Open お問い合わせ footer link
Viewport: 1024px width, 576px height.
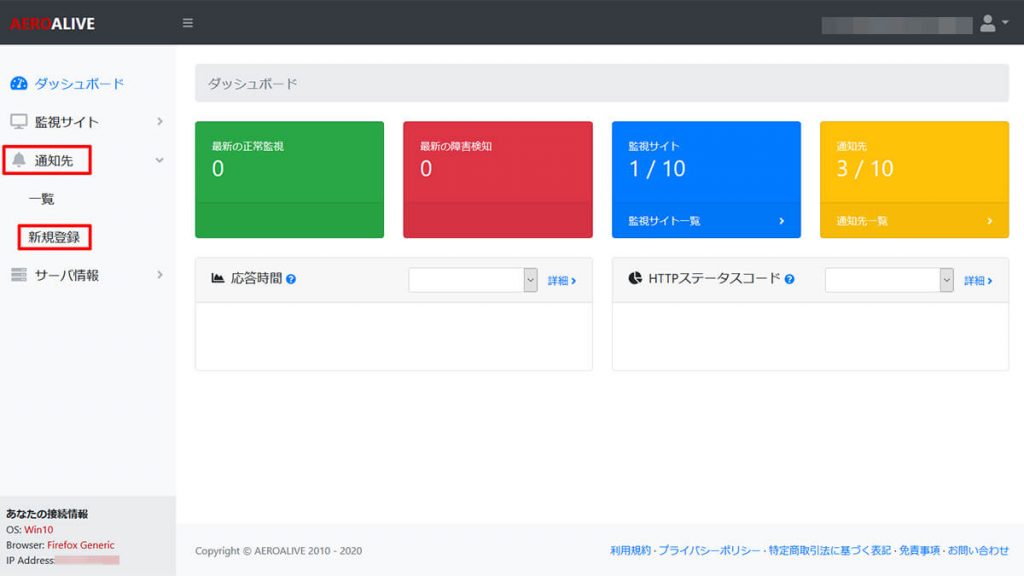click(978, 551)
